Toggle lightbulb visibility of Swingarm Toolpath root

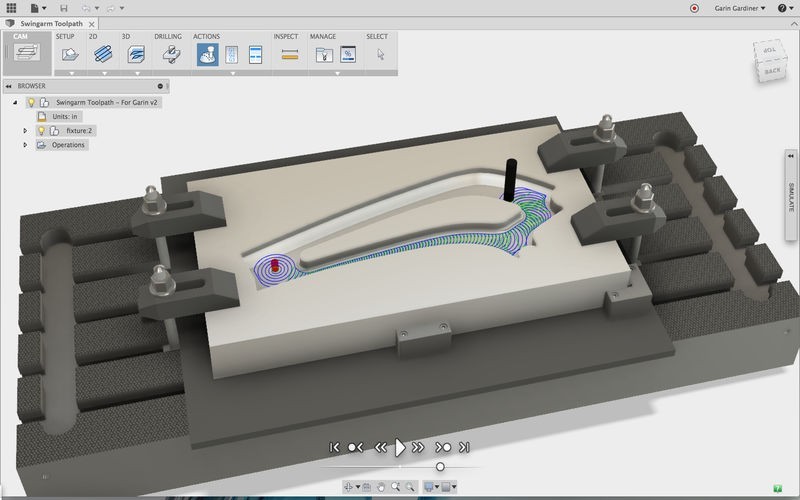point(31,102)
